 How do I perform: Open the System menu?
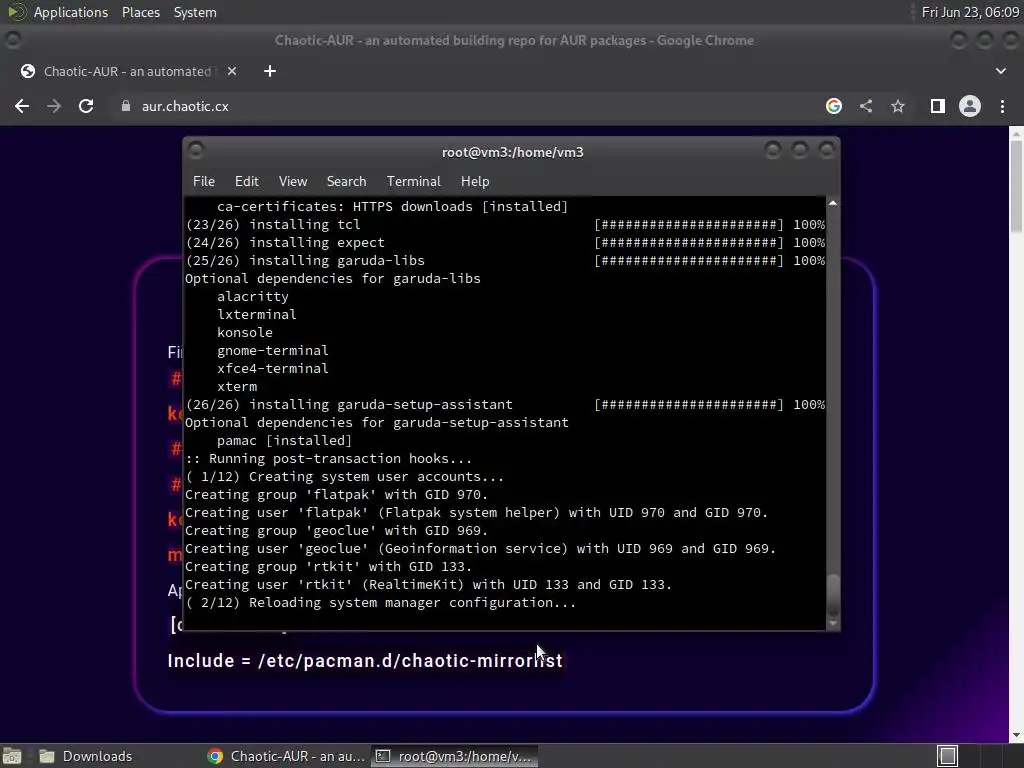tap(195, 12)
